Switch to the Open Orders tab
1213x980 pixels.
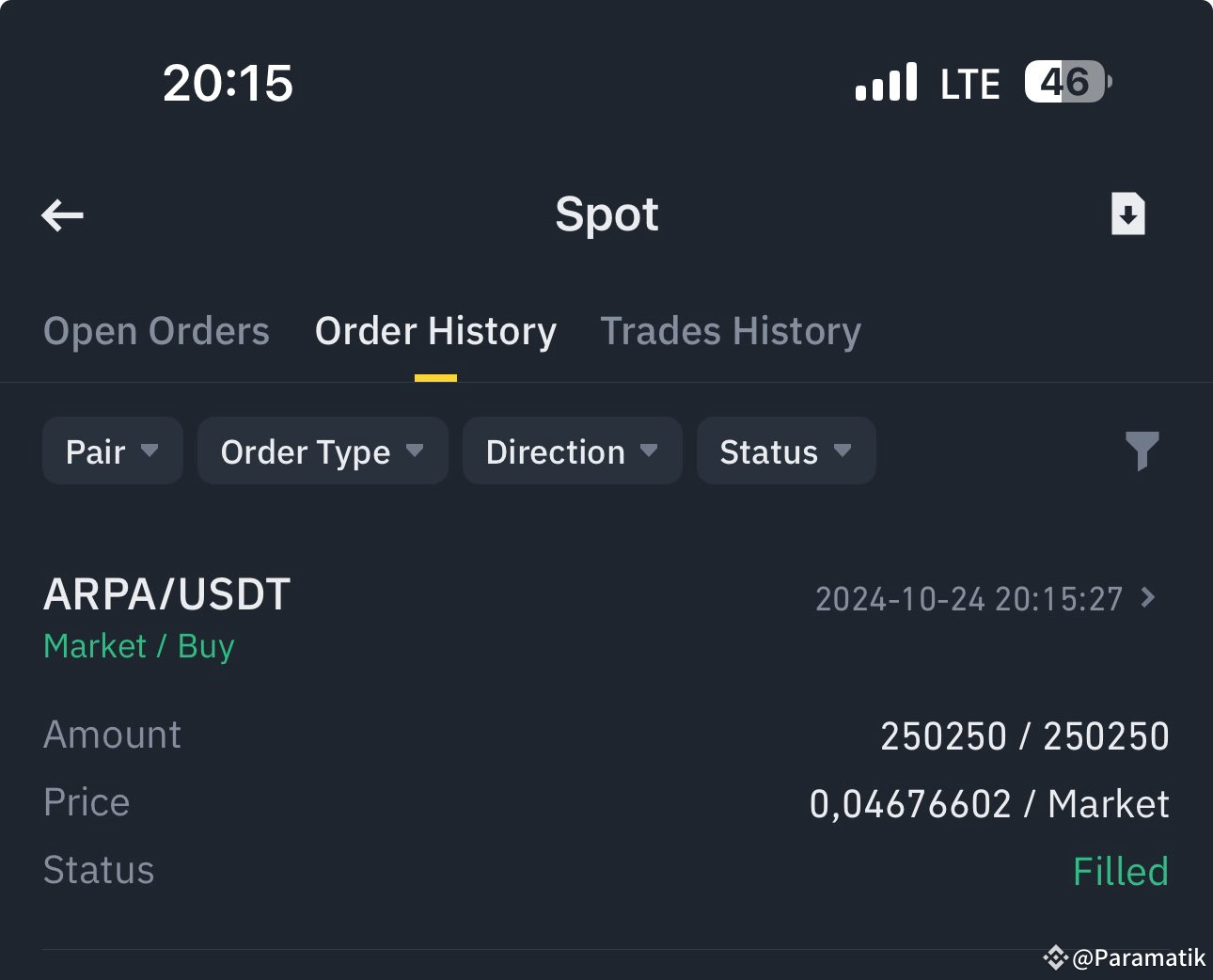click(x=156, y=331)
